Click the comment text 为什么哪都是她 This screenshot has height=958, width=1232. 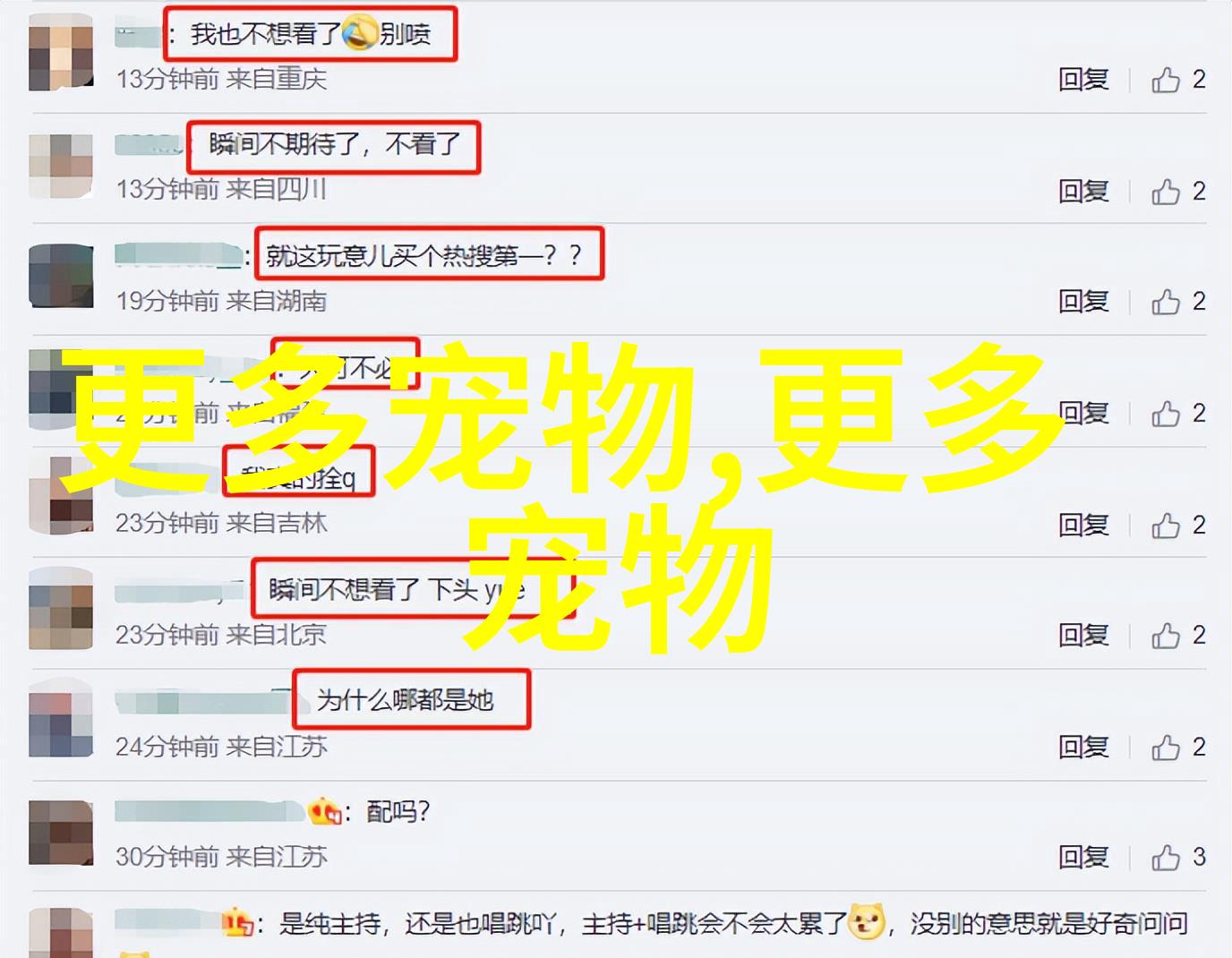point(406,700)
